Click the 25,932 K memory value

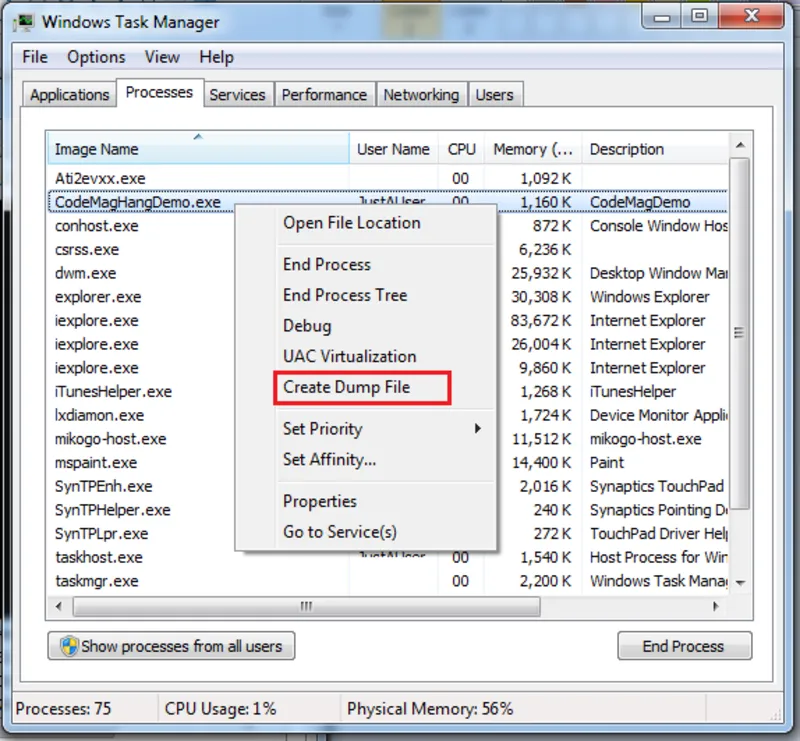pyautogui.click(x=541, y=273)
